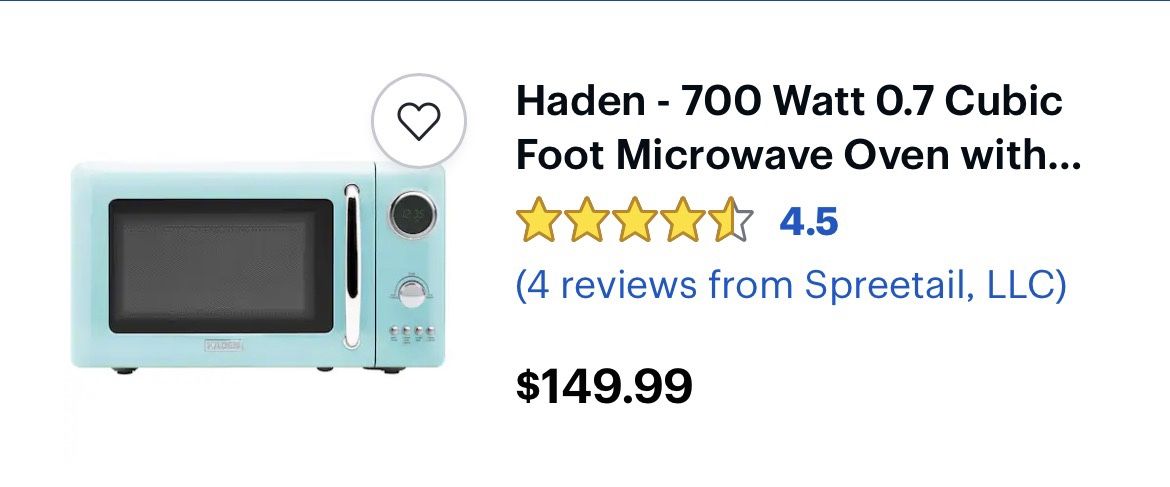Click the microwave's round digital clock display
Image resolution: width=1170 pixels, height=487 pixels.
(x=412, y=213)
